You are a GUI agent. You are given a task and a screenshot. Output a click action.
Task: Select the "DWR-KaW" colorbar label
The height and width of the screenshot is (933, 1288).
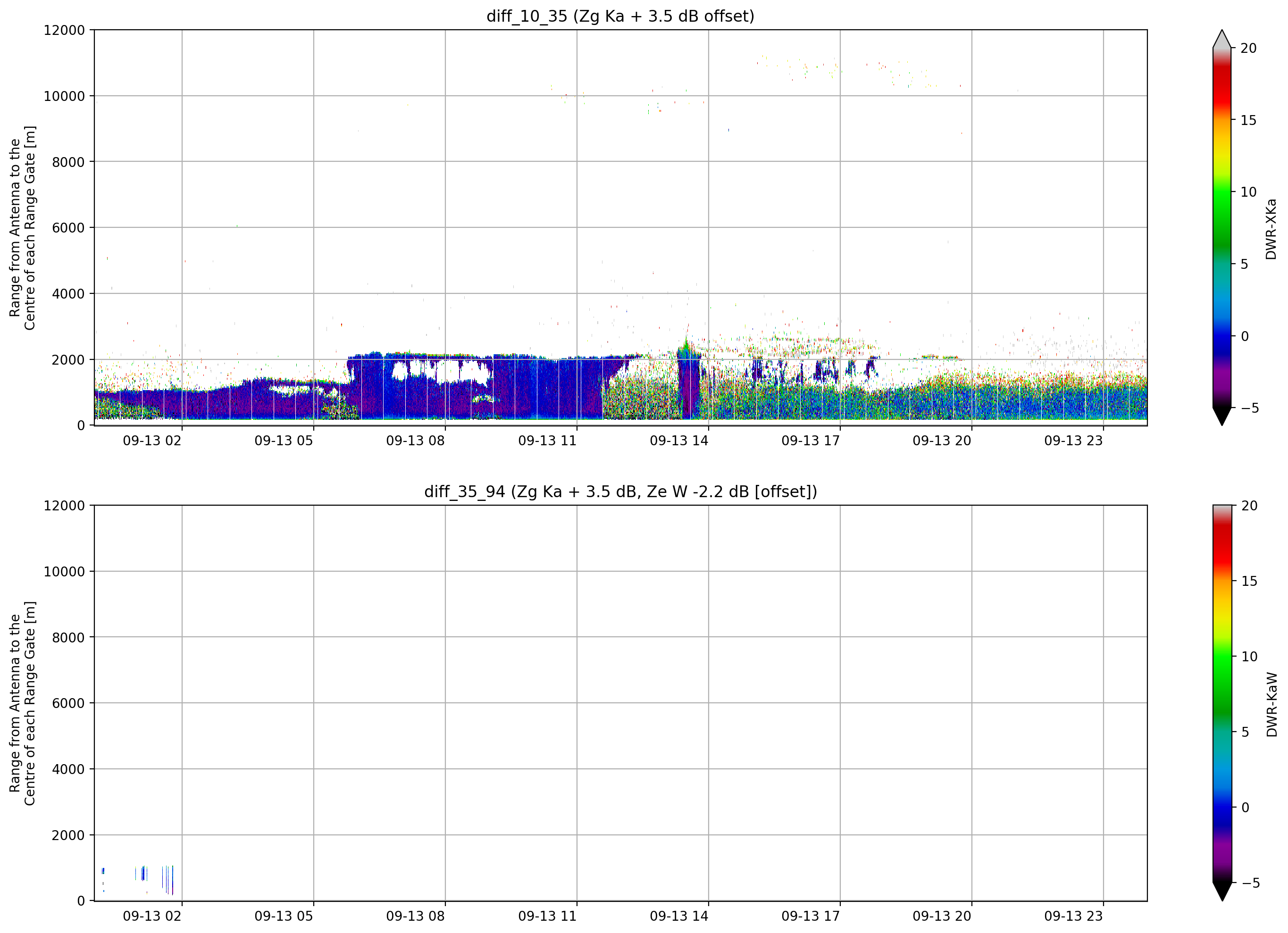1271,705
